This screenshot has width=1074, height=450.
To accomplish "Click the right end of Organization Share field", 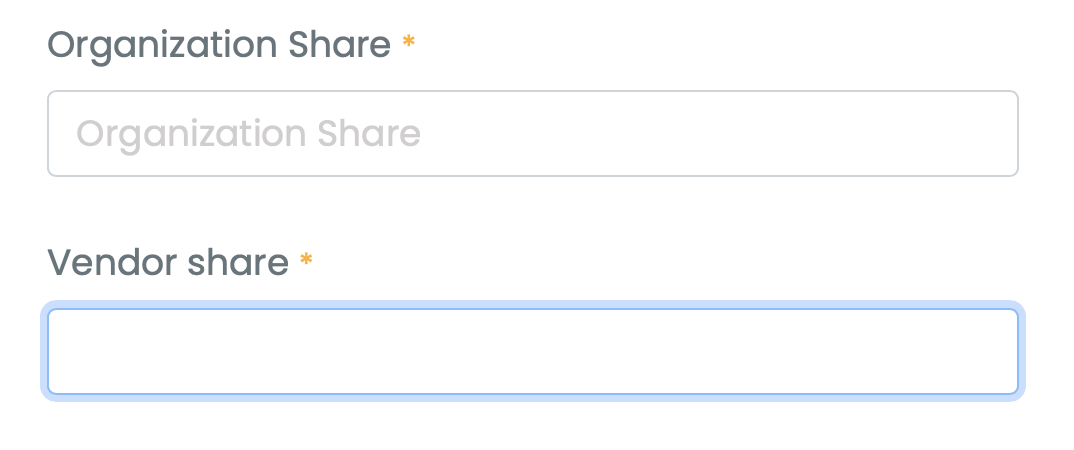I will pos(990,134).
